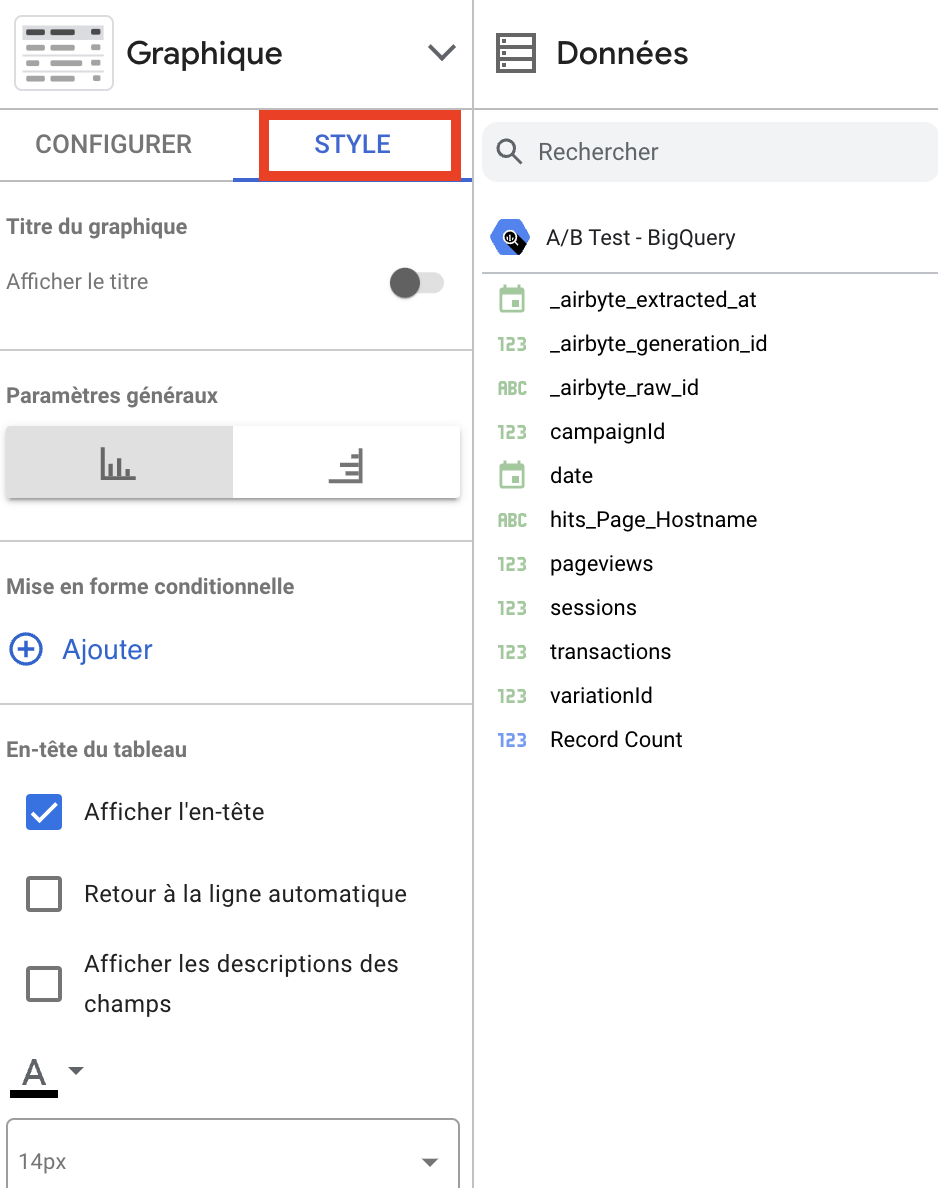Click the search magnifier icon

coord(509,152)
